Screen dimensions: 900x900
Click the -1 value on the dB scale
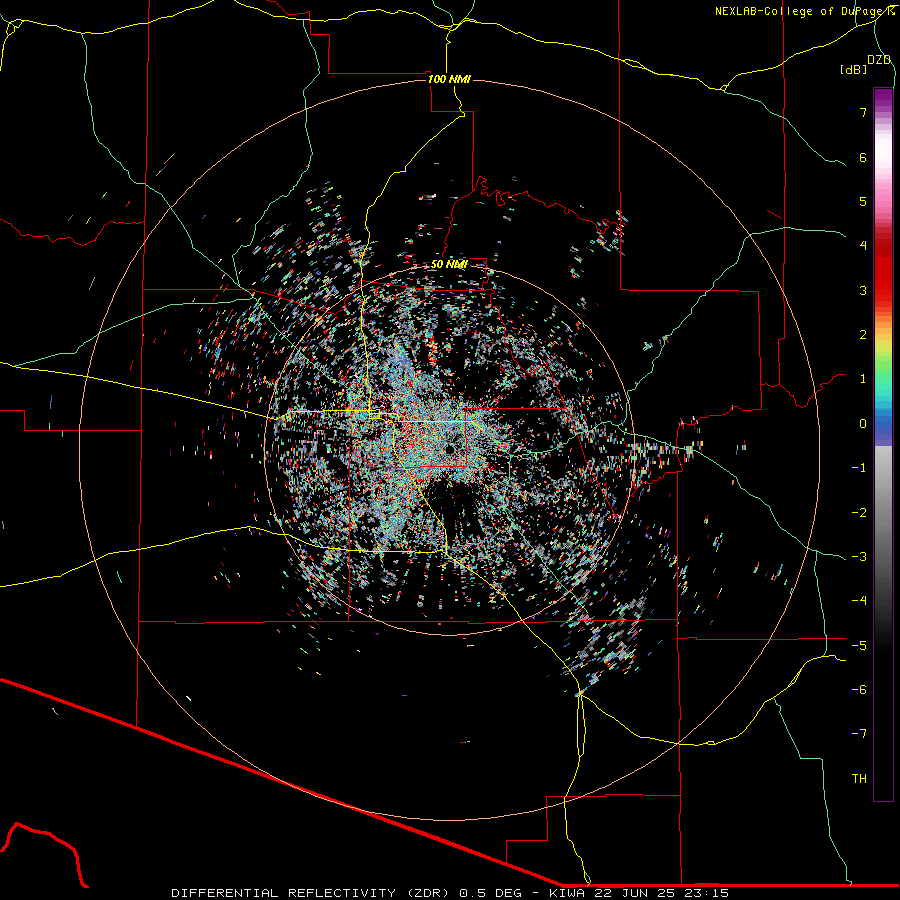859,468
